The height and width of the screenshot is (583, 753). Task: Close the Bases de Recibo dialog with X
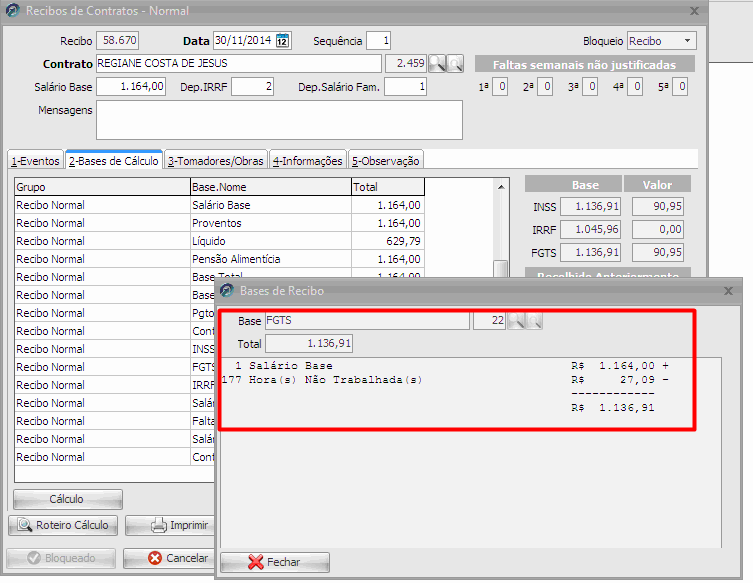click(728, 291)
